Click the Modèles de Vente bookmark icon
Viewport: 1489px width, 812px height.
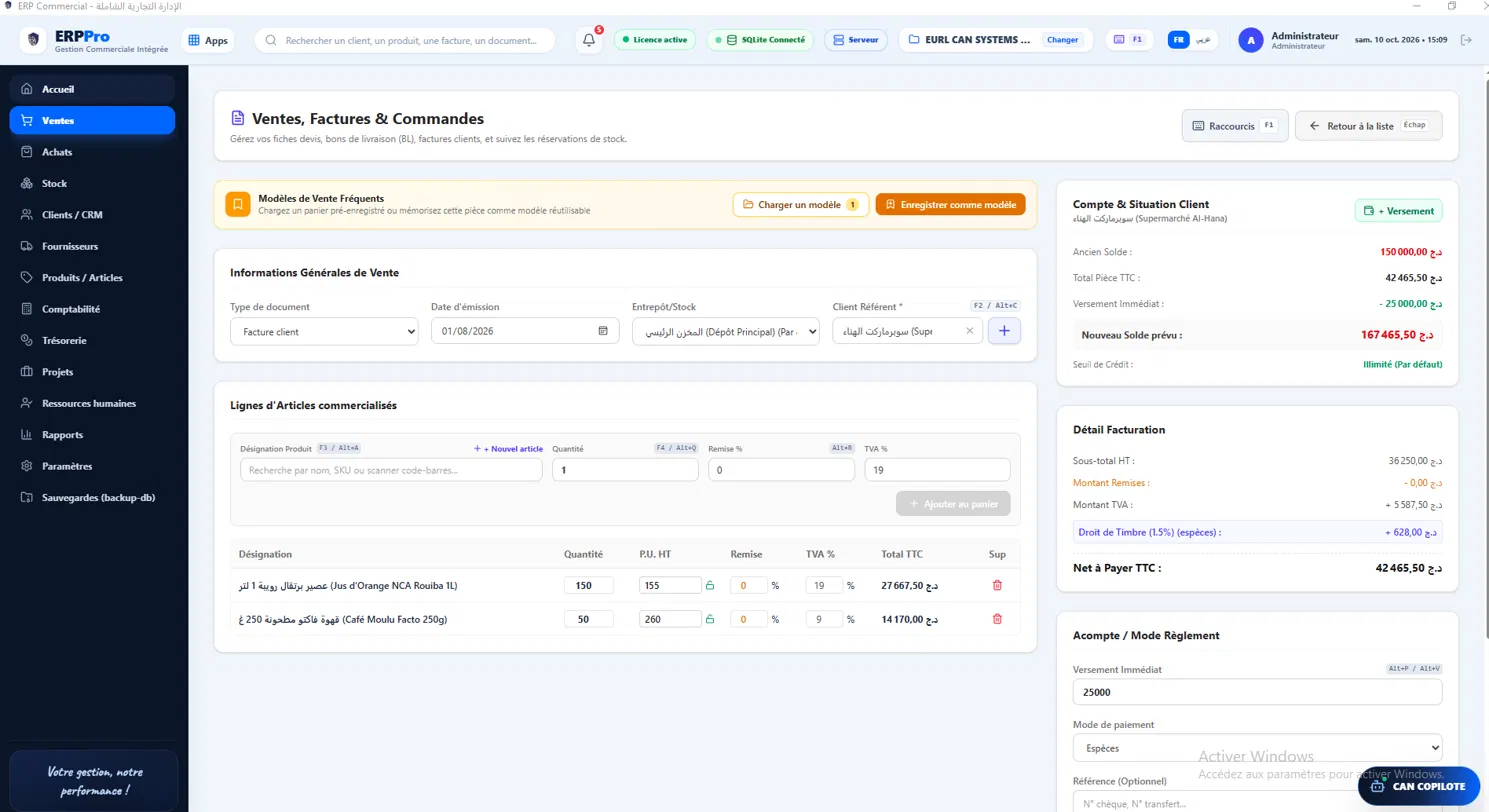point(237,204)
